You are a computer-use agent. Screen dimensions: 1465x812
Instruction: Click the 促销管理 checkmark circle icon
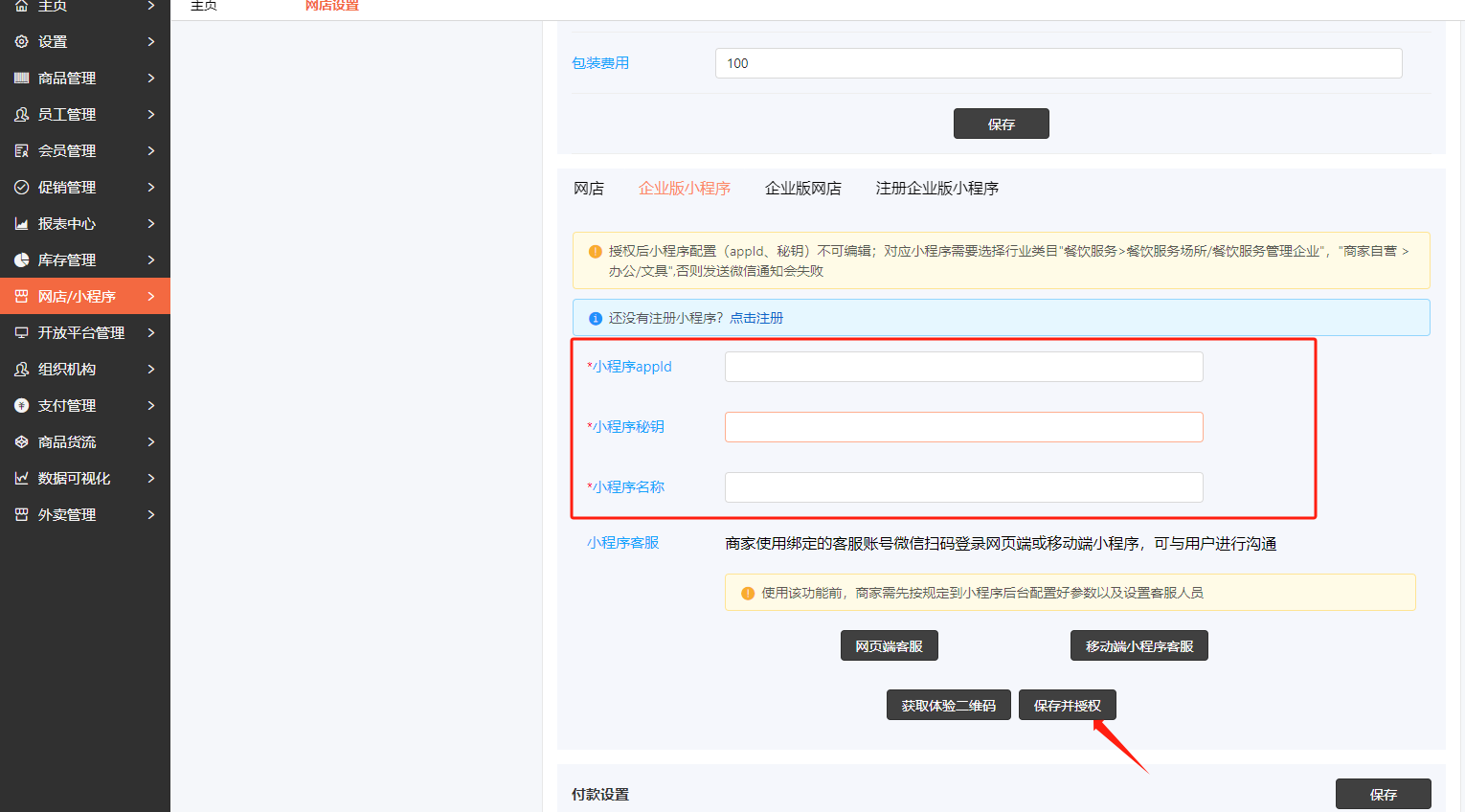[21, 188]
